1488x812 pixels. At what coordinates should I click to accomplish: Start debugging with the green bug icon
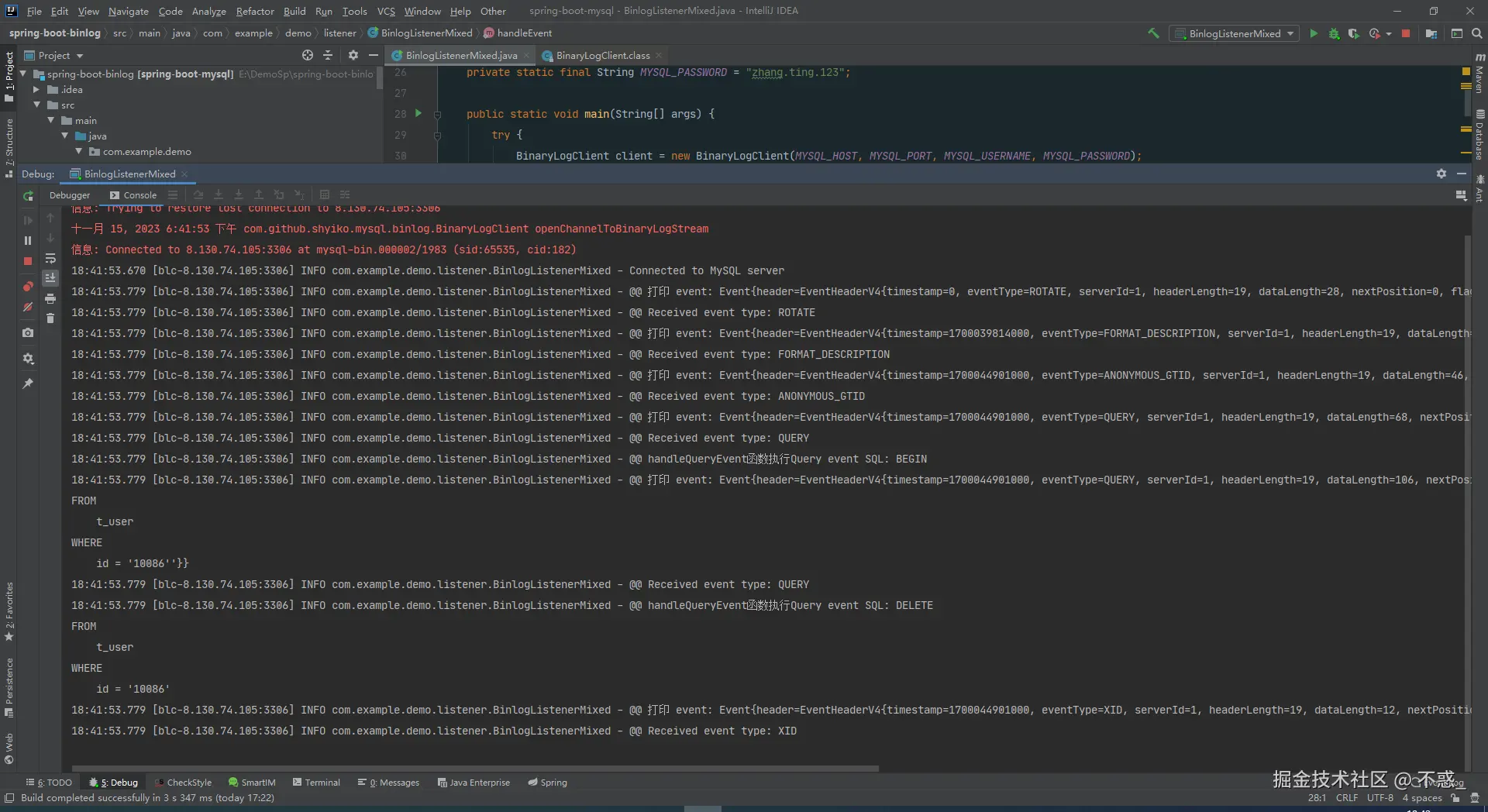(x=1334, y=33)
